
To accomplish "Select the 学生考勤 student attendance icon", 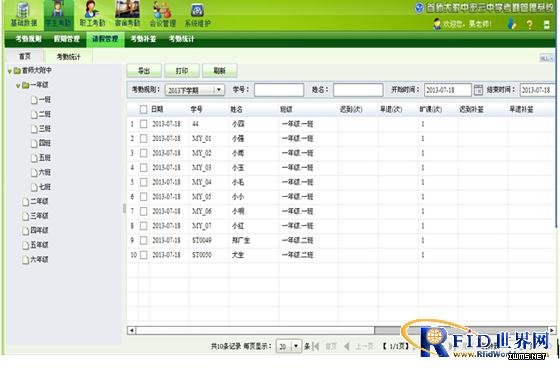I will coord(58,14).
